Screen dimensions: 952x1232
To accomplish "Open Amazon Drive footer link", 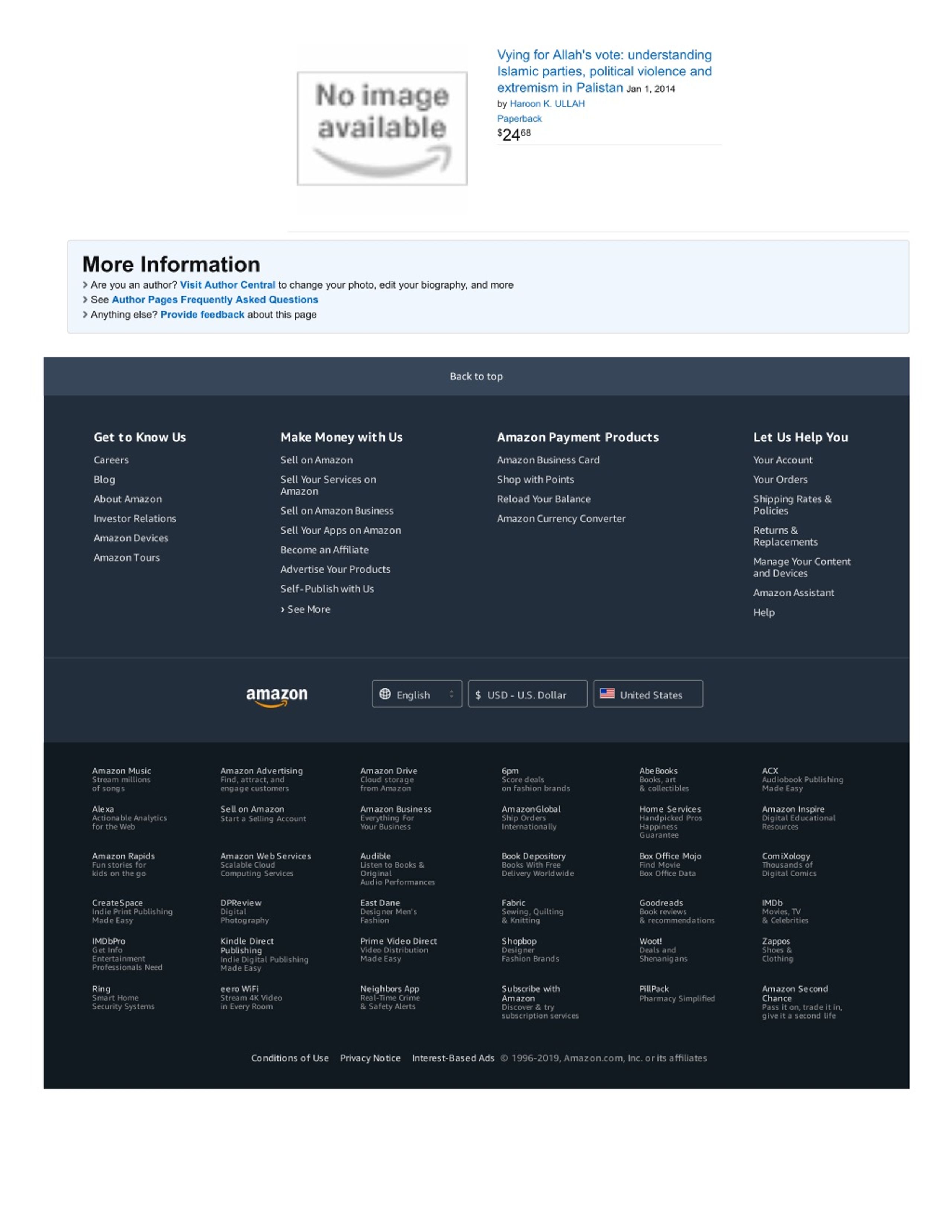I will pyautogui.click(x=389, y=779).
